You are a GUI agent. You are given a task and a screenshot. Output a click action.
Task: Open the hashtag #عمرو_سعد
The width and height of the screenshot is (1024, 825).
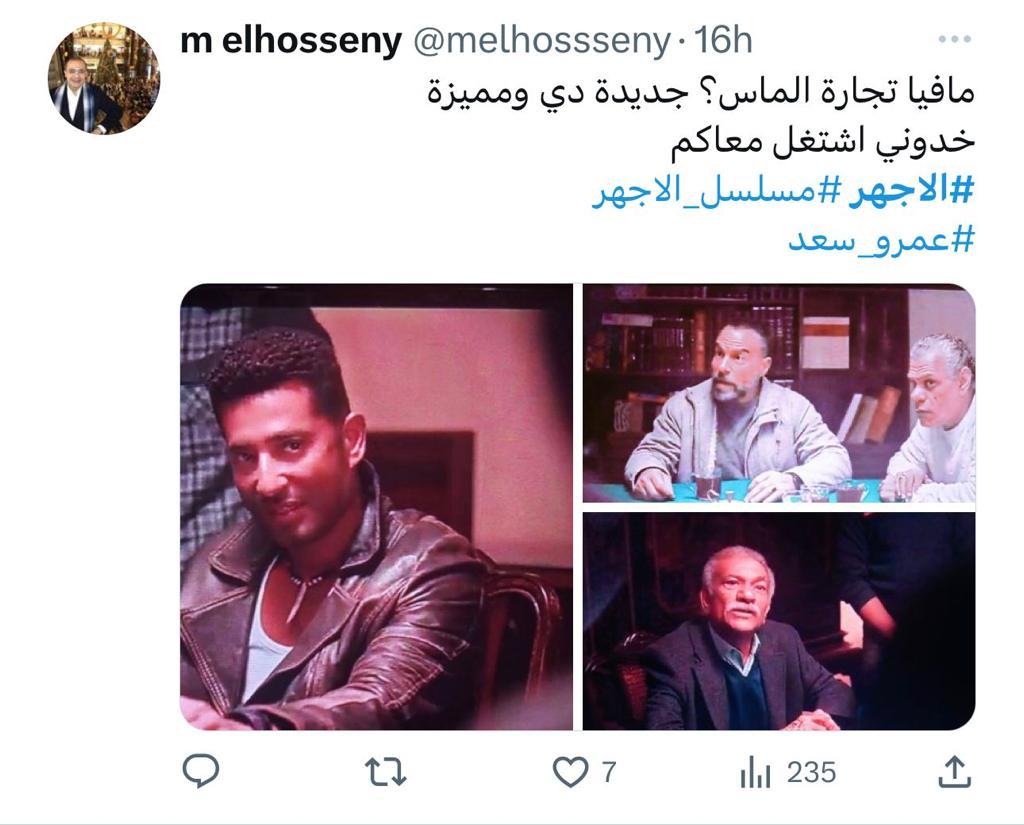881,240
